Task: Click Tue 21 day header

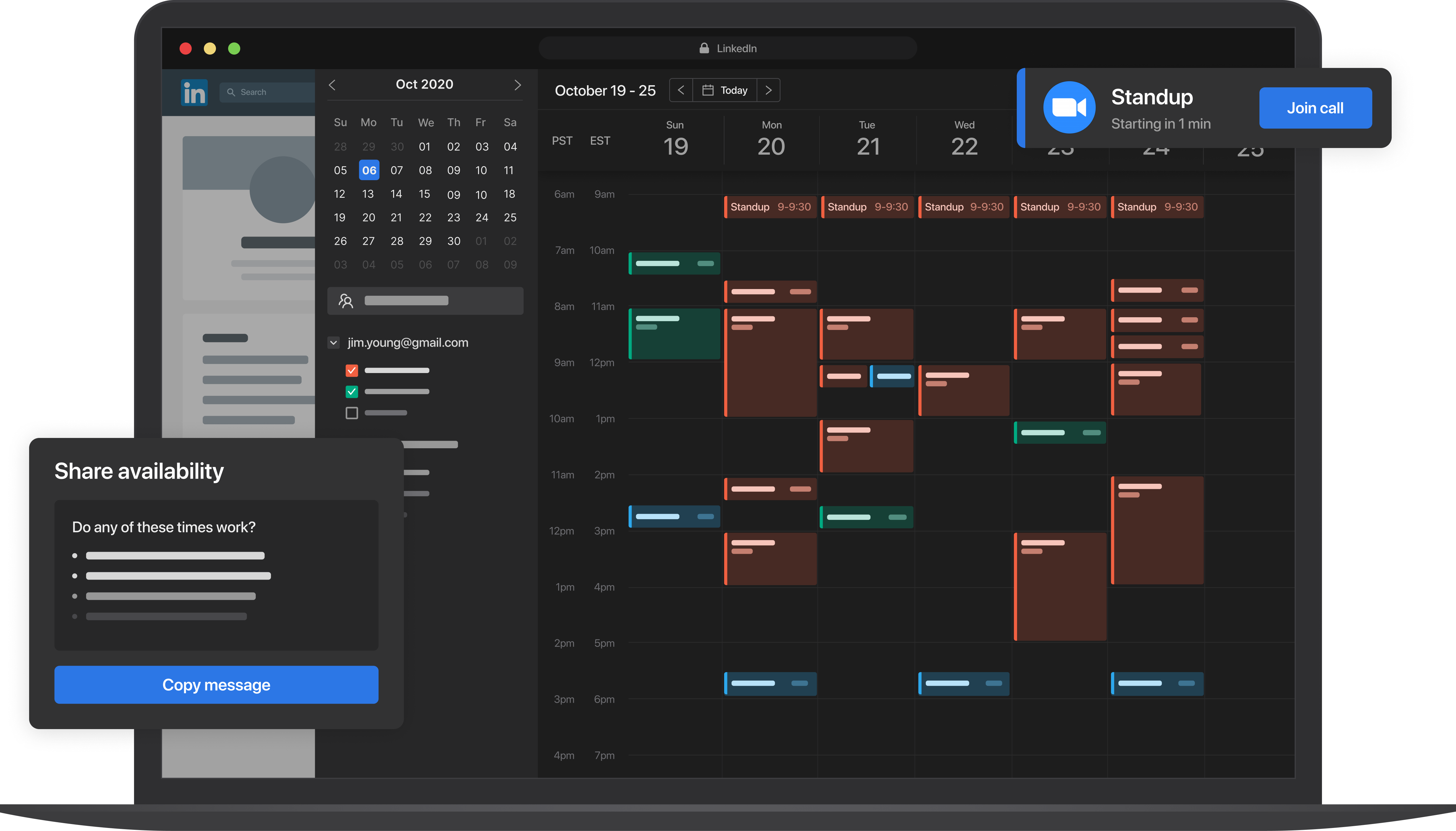Action: pos(868,139)
